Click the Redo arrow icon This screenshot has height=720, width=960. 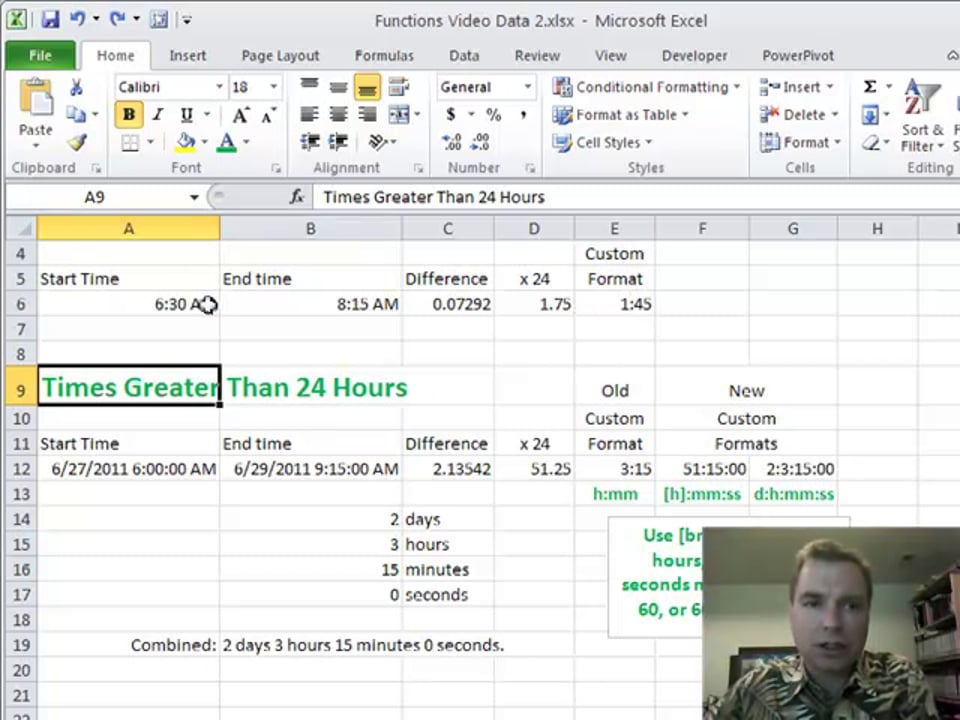coord(118,19)
